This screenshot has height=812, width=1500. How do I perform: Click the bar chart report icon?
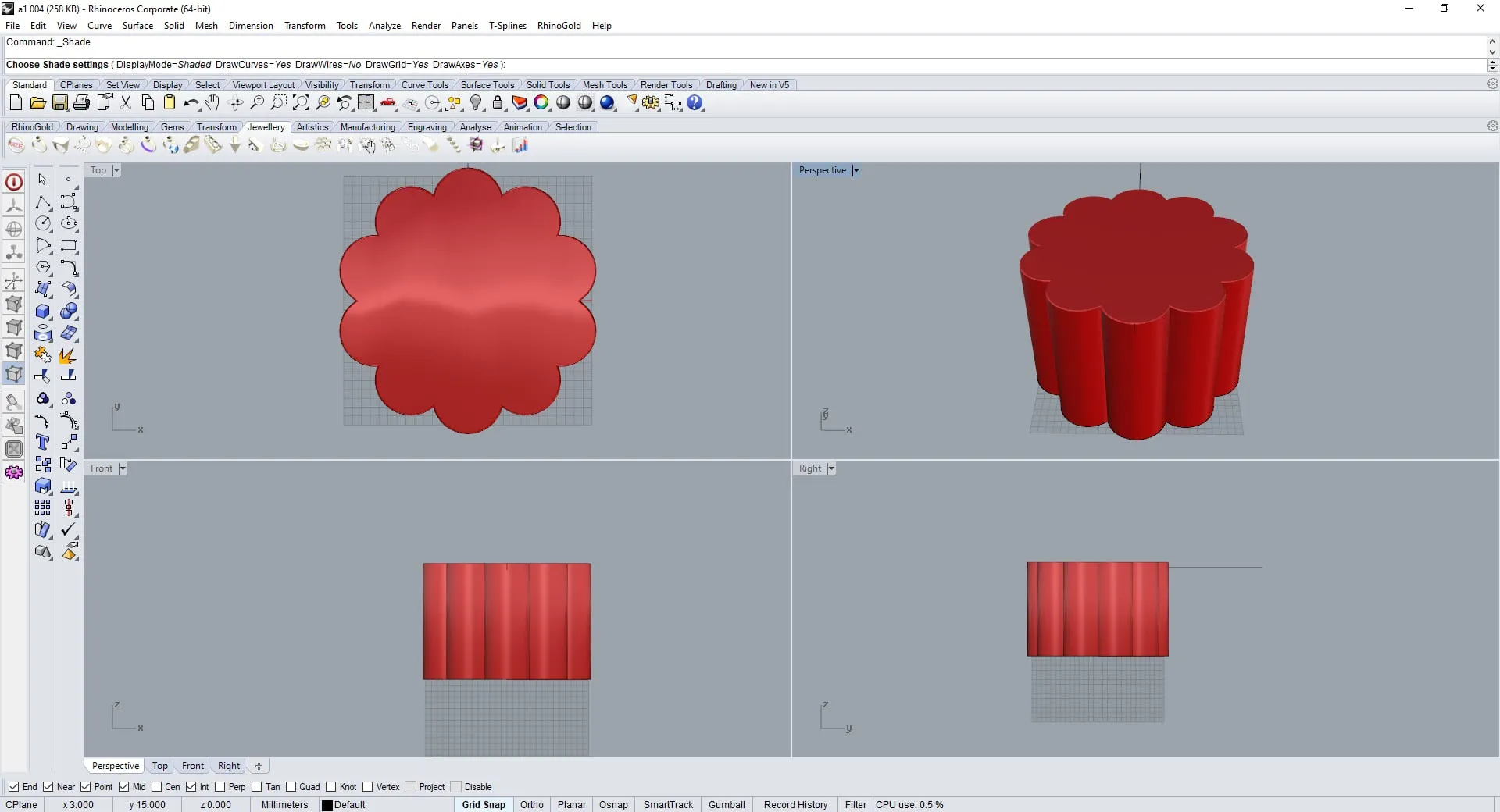coord(520,145)
